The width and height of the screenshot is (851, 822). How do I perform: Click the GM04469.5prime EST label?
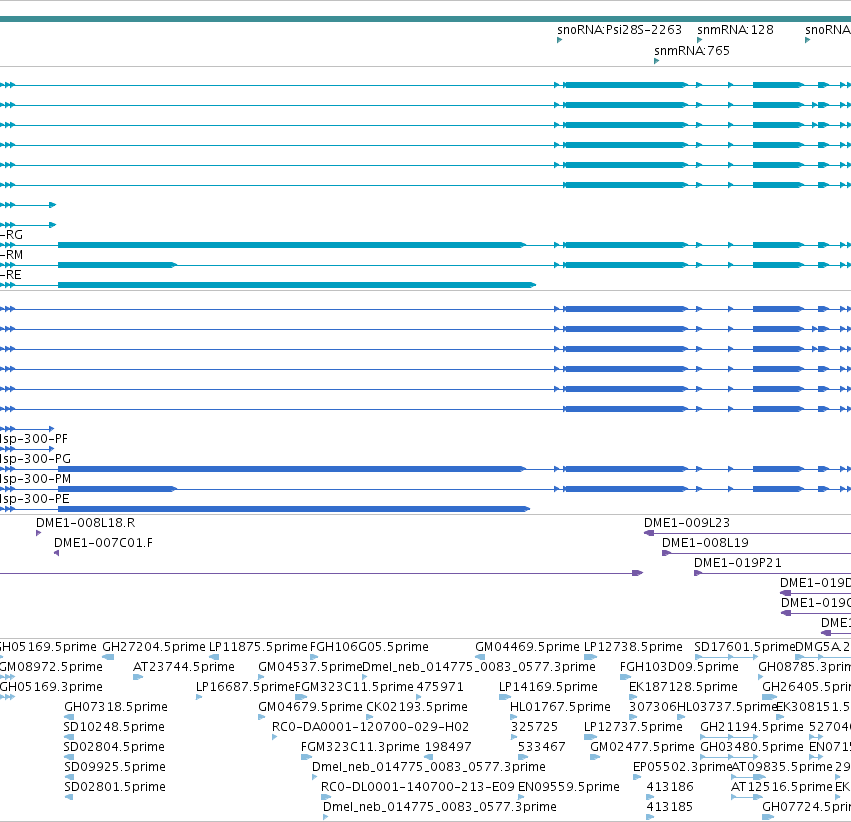[528, 647]
